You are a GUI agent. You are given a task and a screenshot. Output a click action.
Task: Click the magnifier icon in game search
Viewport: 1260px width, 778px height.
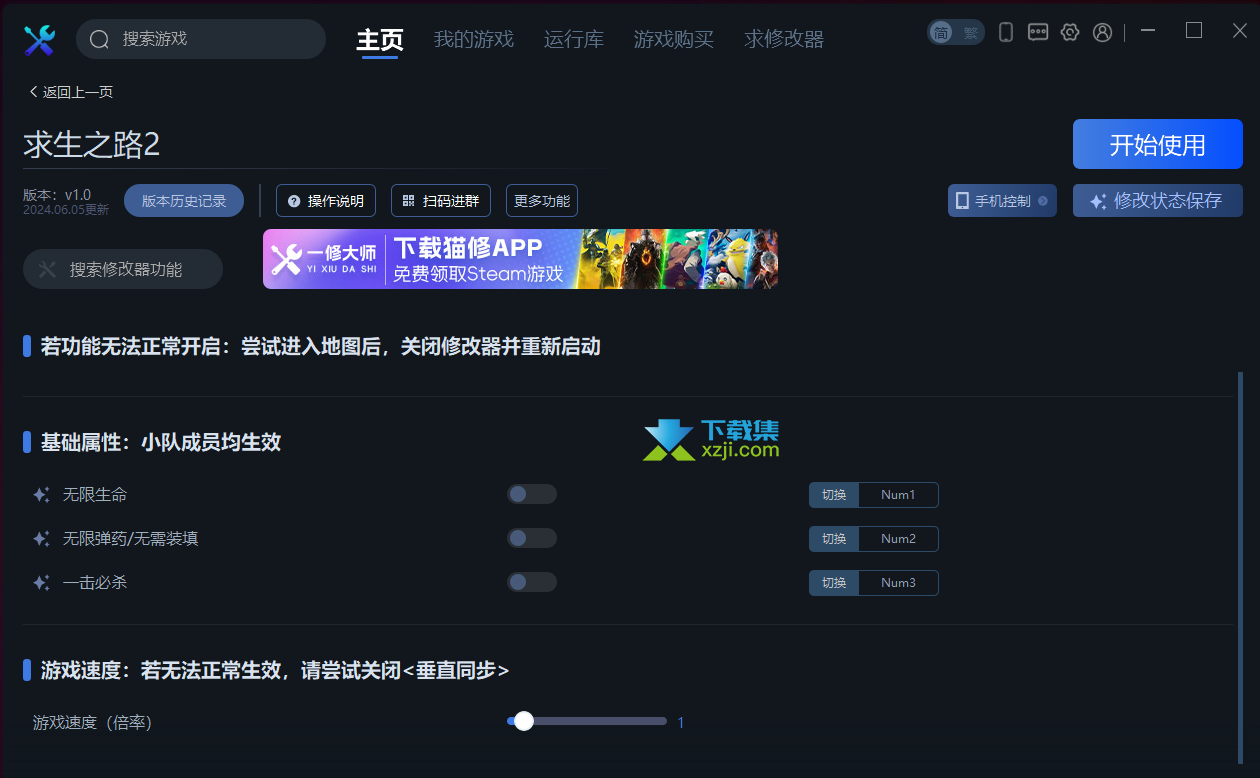(99, 40)
